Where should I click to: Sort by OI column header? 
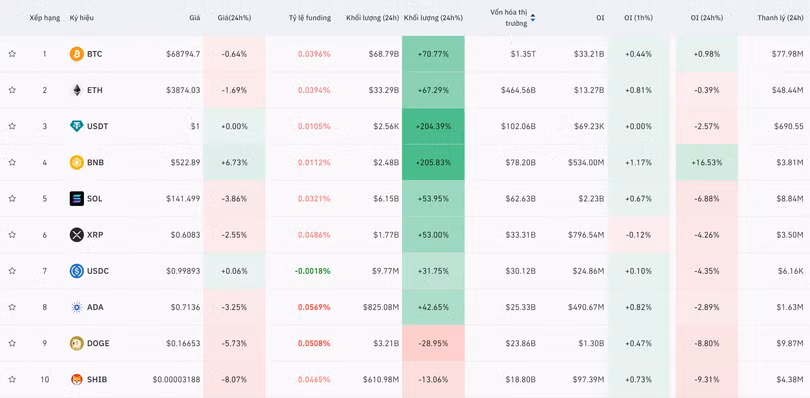click(600, 18)
